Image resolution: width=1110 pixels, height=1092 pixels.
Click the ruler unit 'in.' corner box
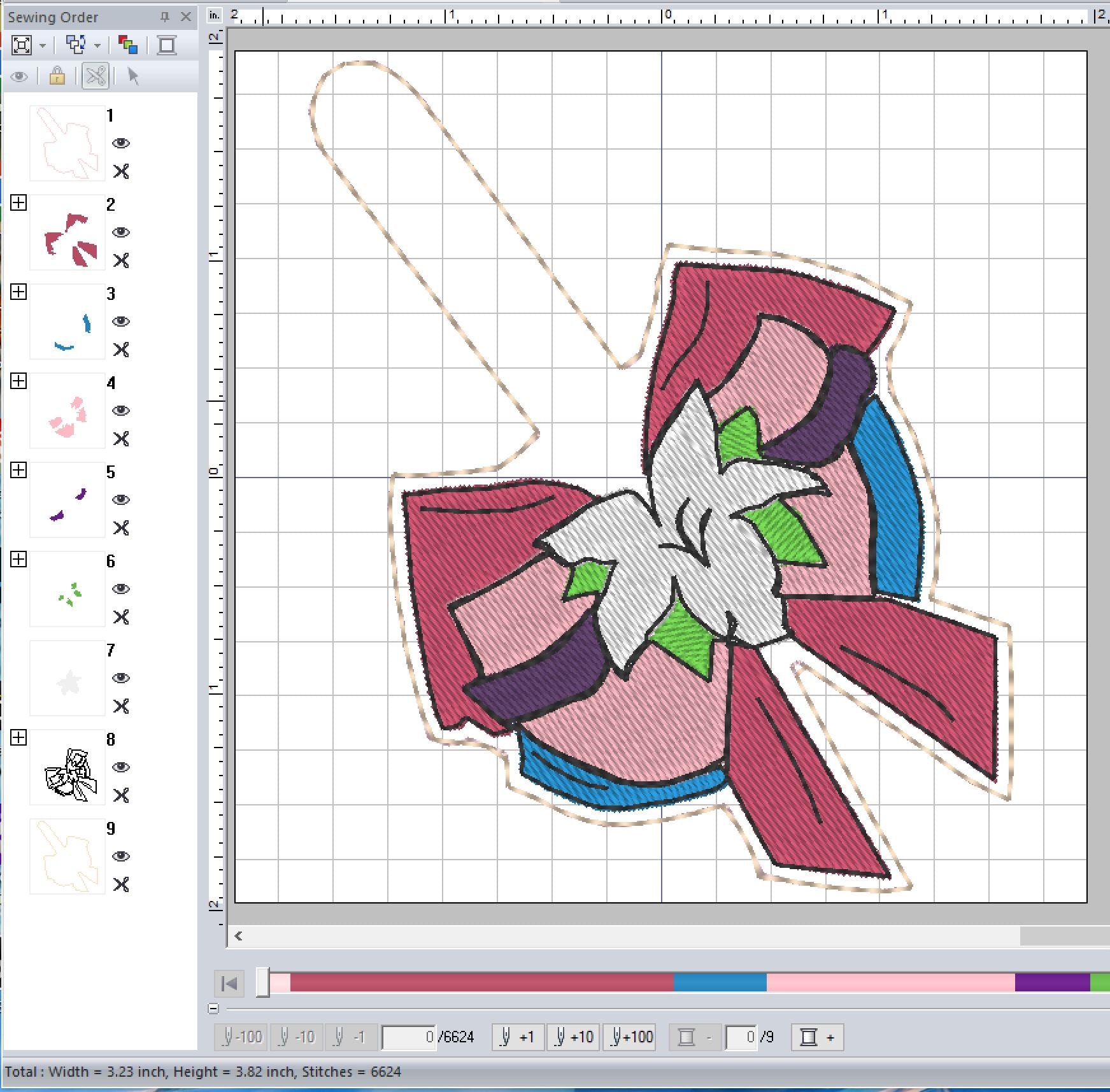coord(215,15)
